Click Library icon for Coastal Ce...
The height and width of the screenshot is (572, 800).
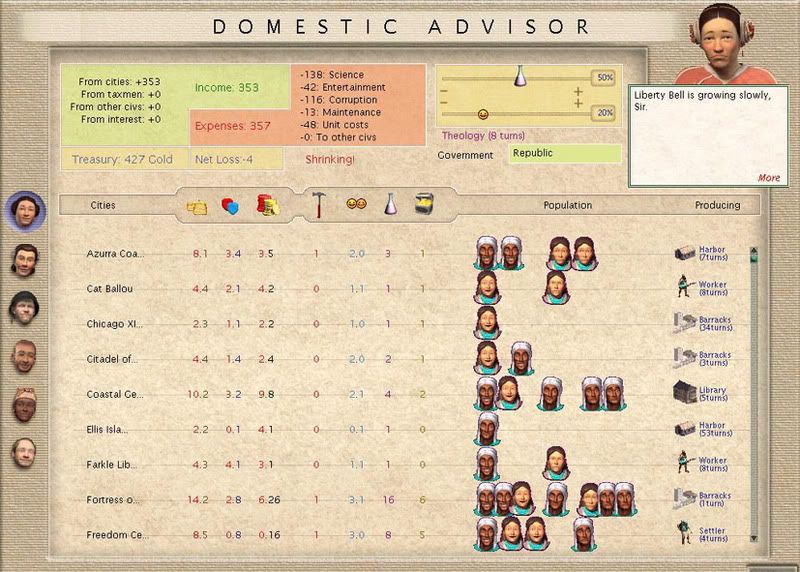(x=685, y=392)
